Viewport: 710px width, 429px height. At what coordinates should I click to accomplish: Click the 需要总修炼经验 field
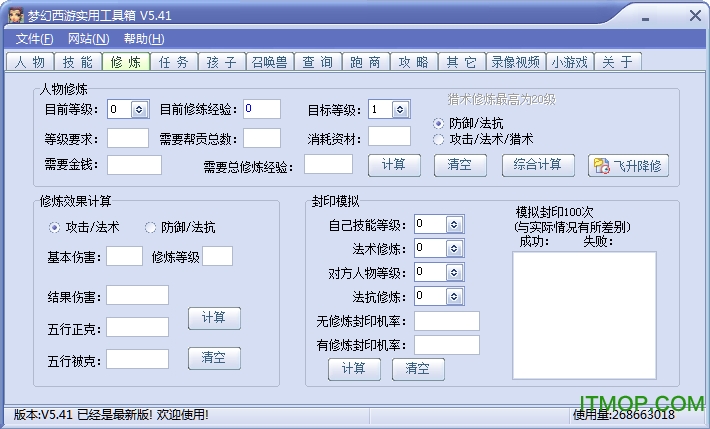tap(328, 164)
